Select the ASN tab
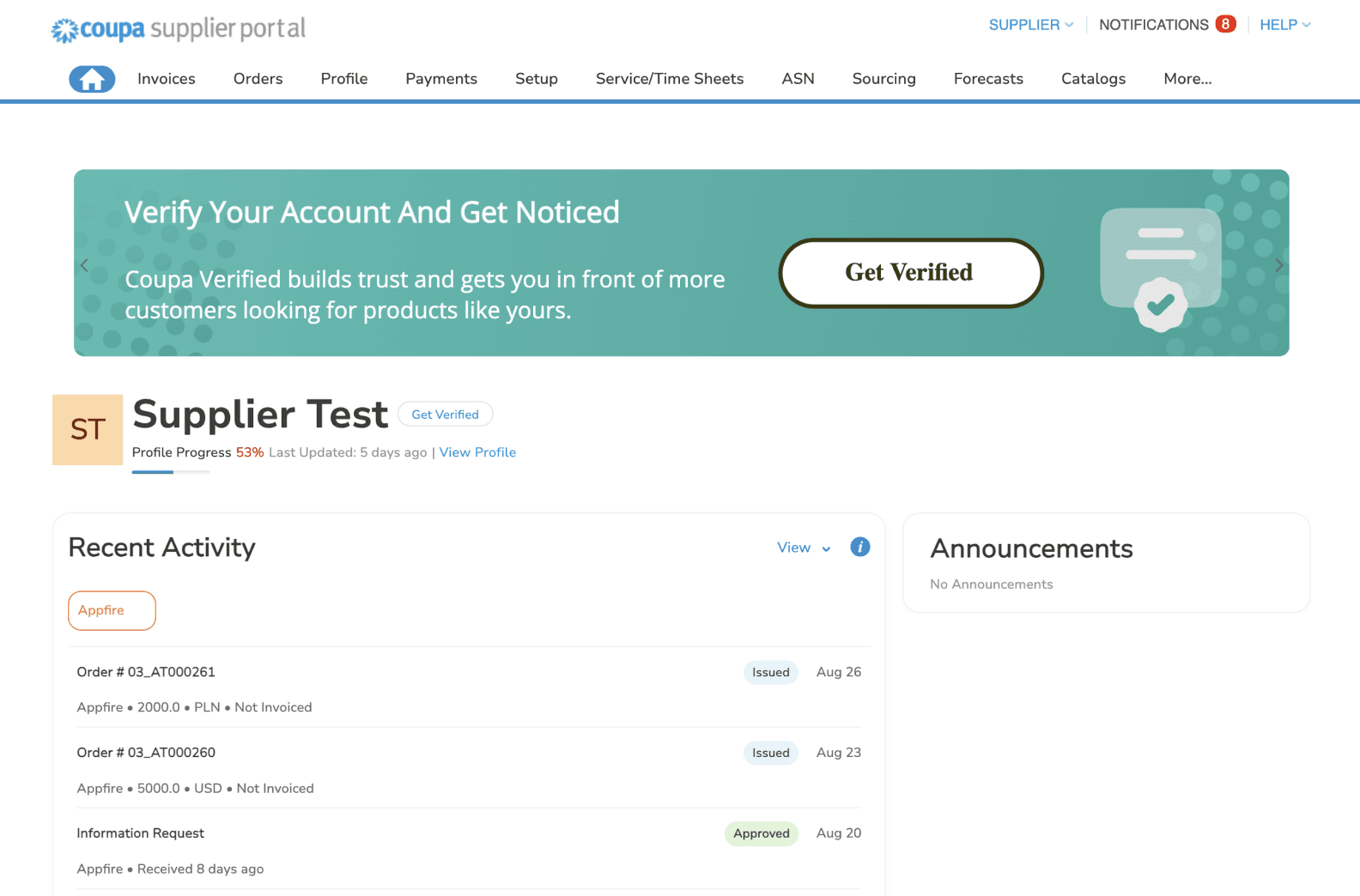 [798, 79]
